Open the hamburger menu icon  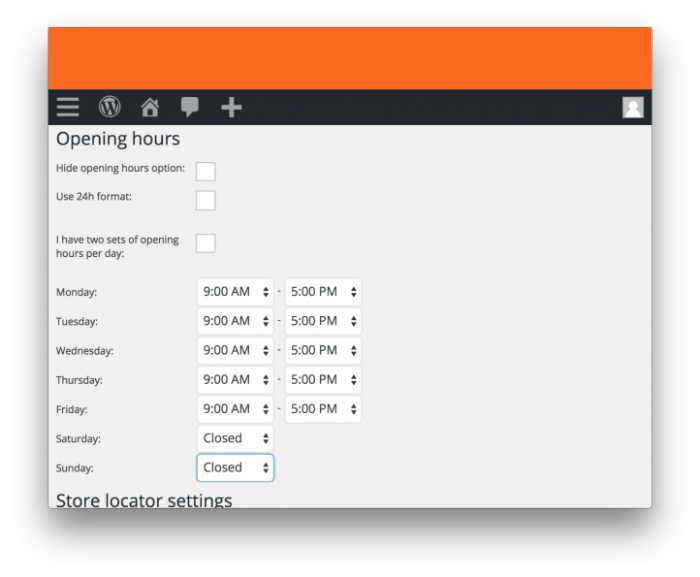point(67,107)
